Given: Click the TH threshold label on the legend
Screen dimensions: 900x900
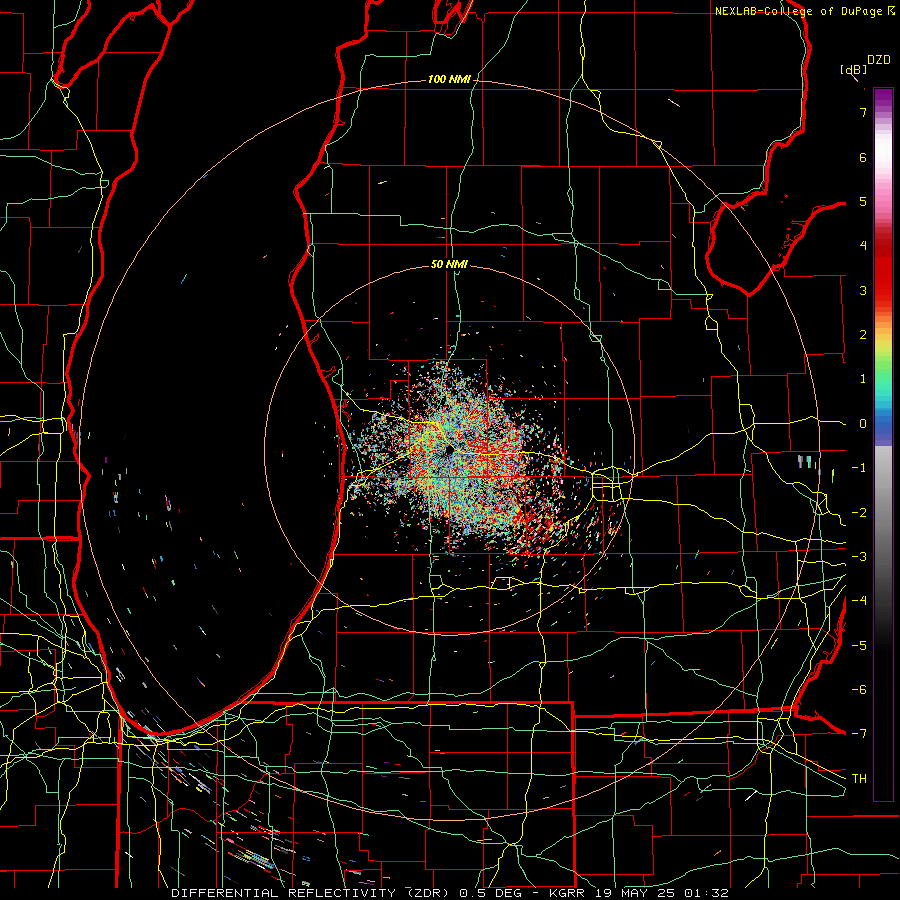Looking at the screenshot, I should (x=859, y=779).
